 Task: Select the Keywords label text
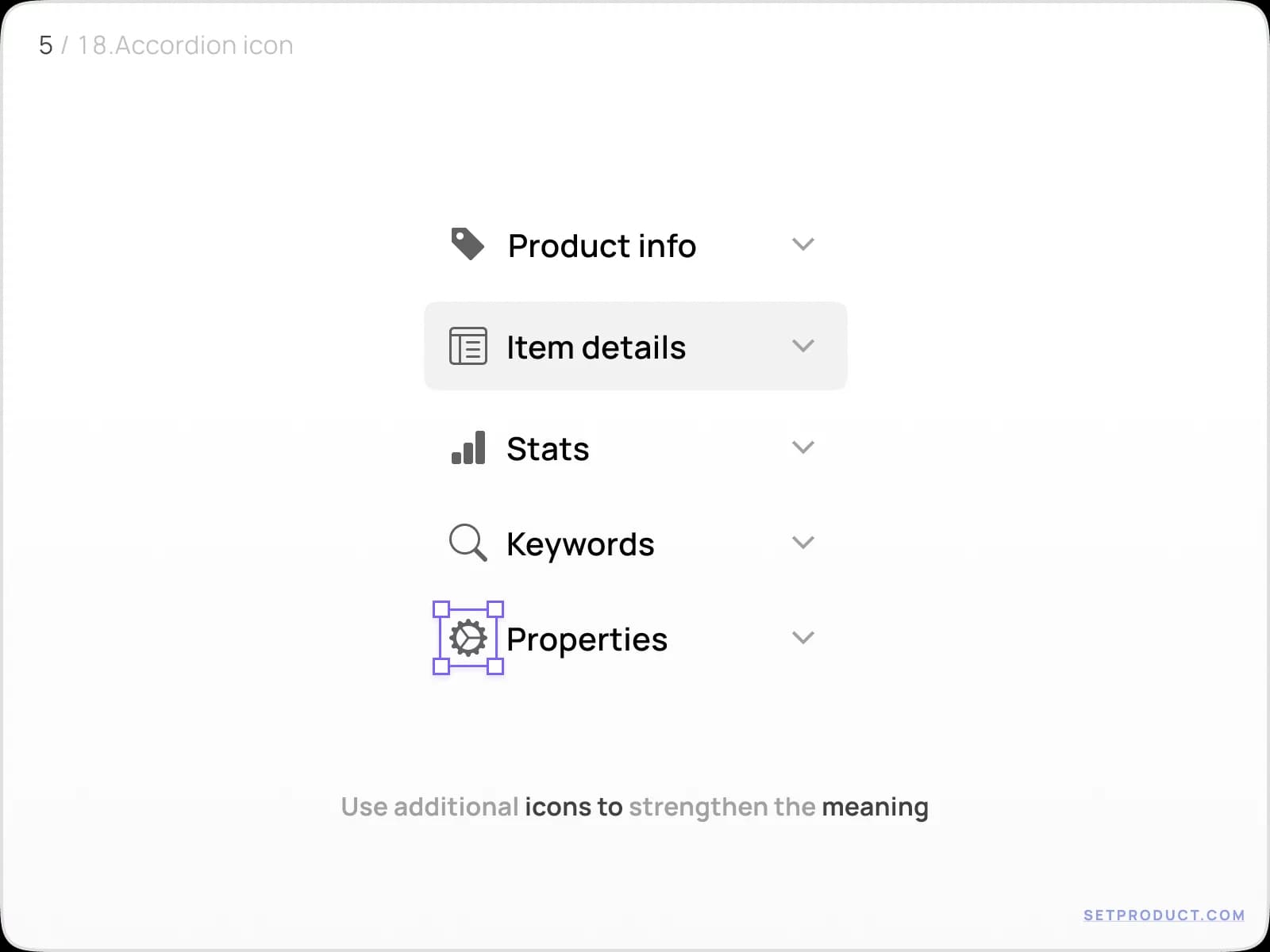point(579,543)
